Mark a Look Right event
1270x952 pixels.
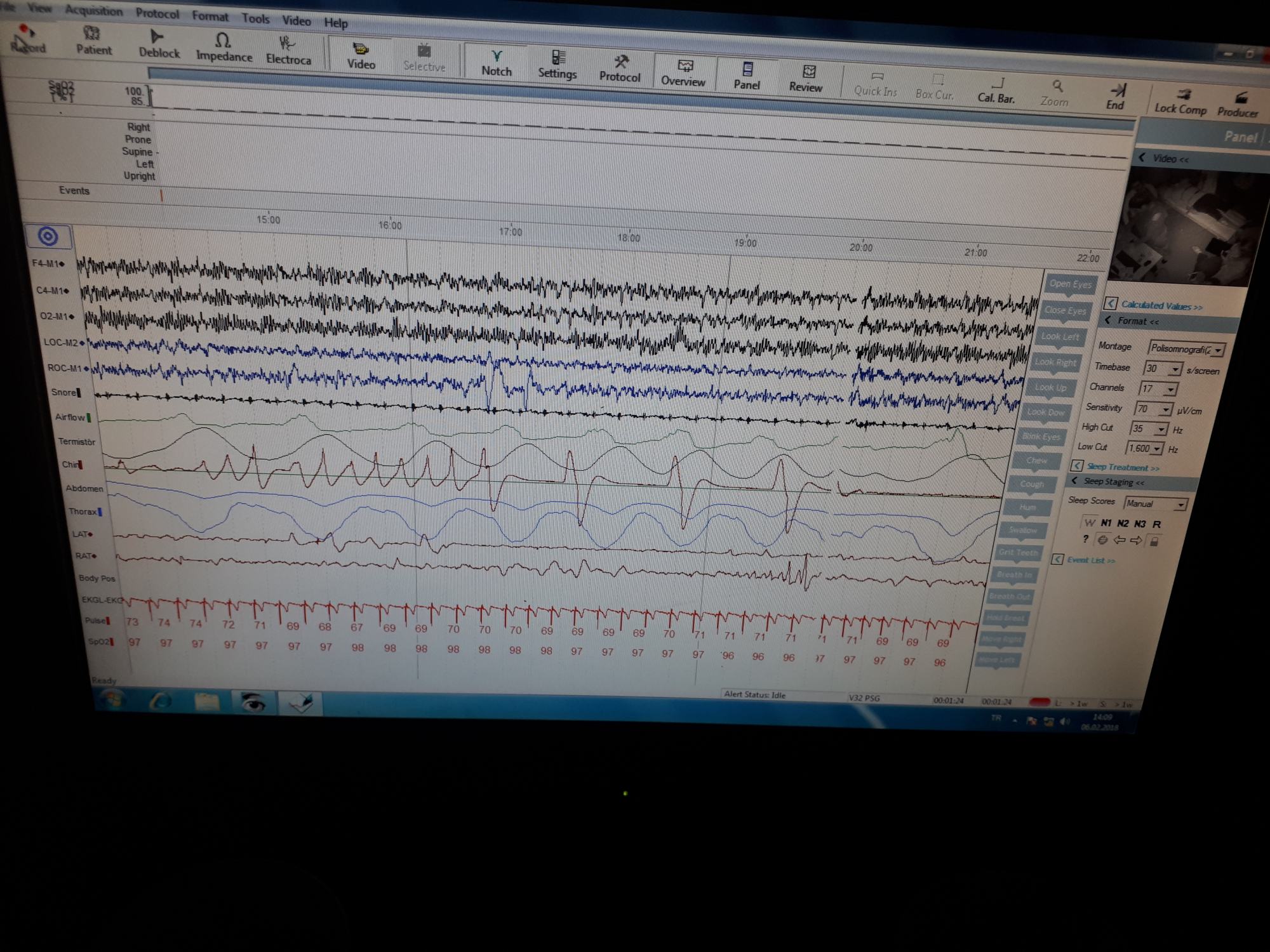click(1055, 362)
